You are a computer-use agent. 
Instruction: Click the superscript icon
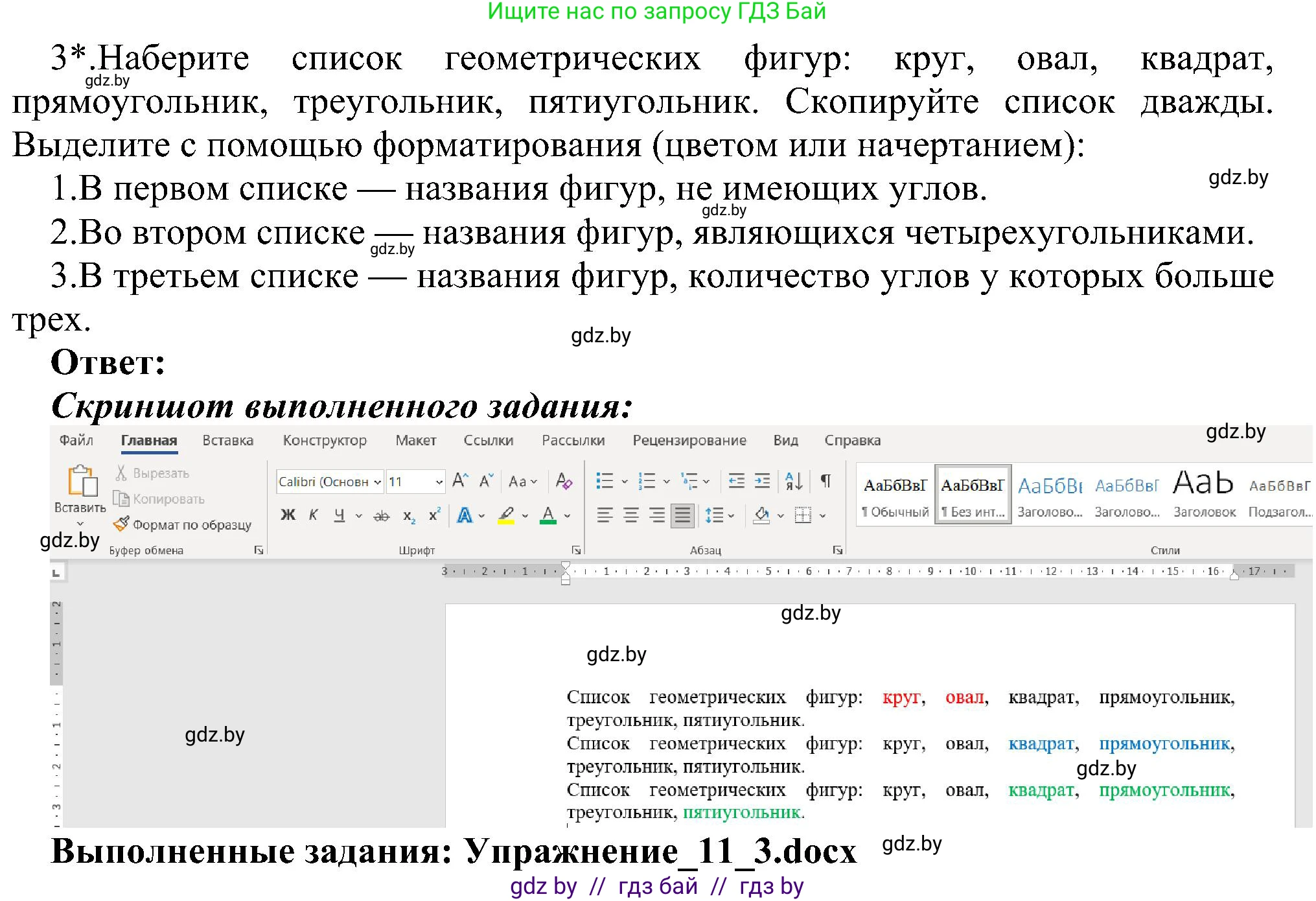coord(435,513)
